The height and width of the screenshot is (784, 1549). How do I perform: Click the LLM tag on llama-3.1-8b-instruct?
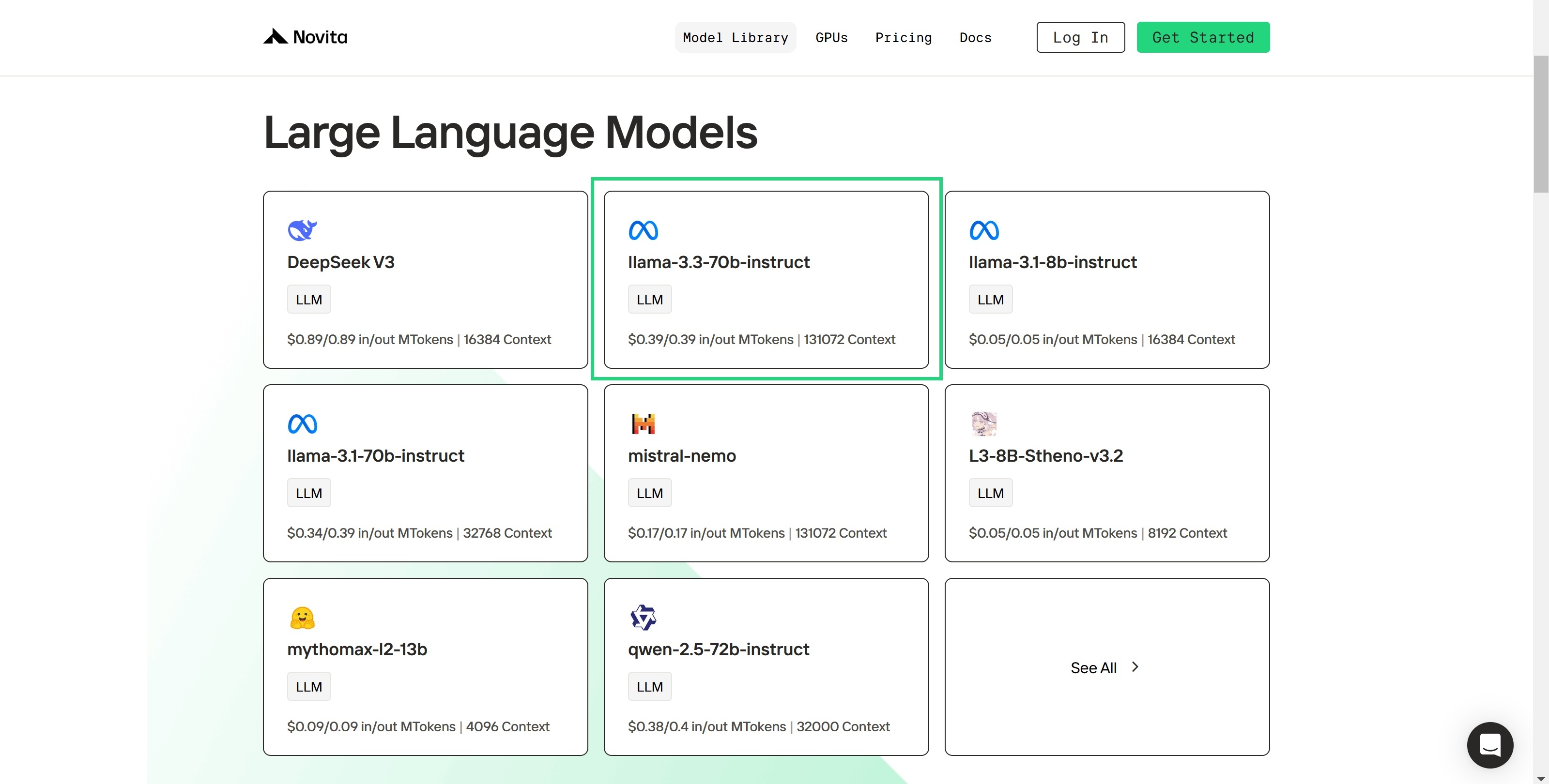pos(990,299)
